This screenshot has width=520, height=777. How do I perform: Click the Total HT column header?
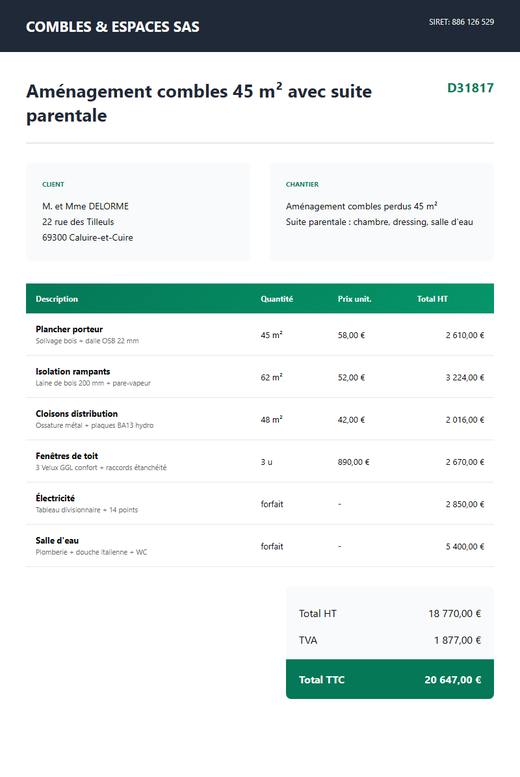tap(432, 299)
